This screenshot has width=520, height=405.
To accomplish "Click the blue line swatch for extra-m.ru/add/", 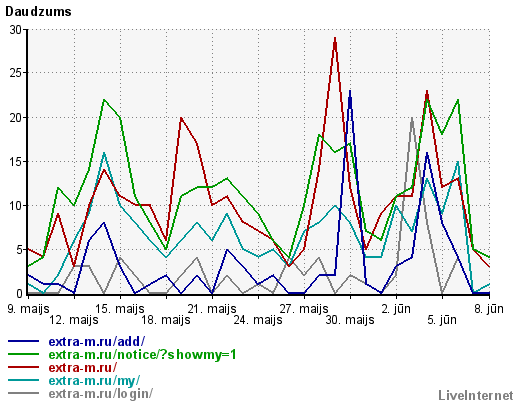I will 23,341.
